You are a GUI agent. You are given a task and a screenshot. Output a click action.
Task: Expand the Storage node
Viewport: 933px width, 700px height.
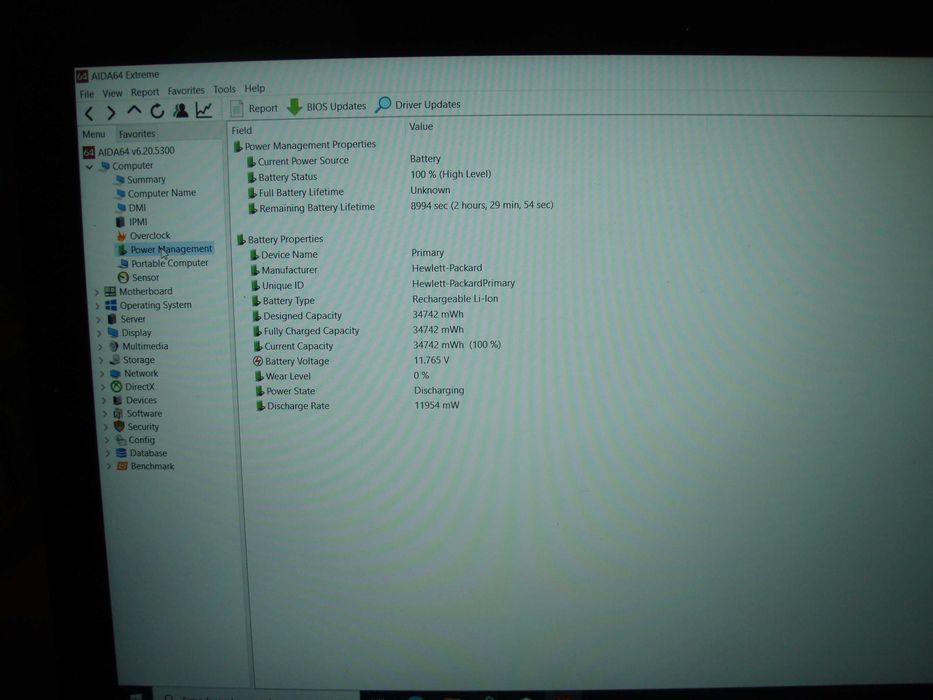pos(102,360)
